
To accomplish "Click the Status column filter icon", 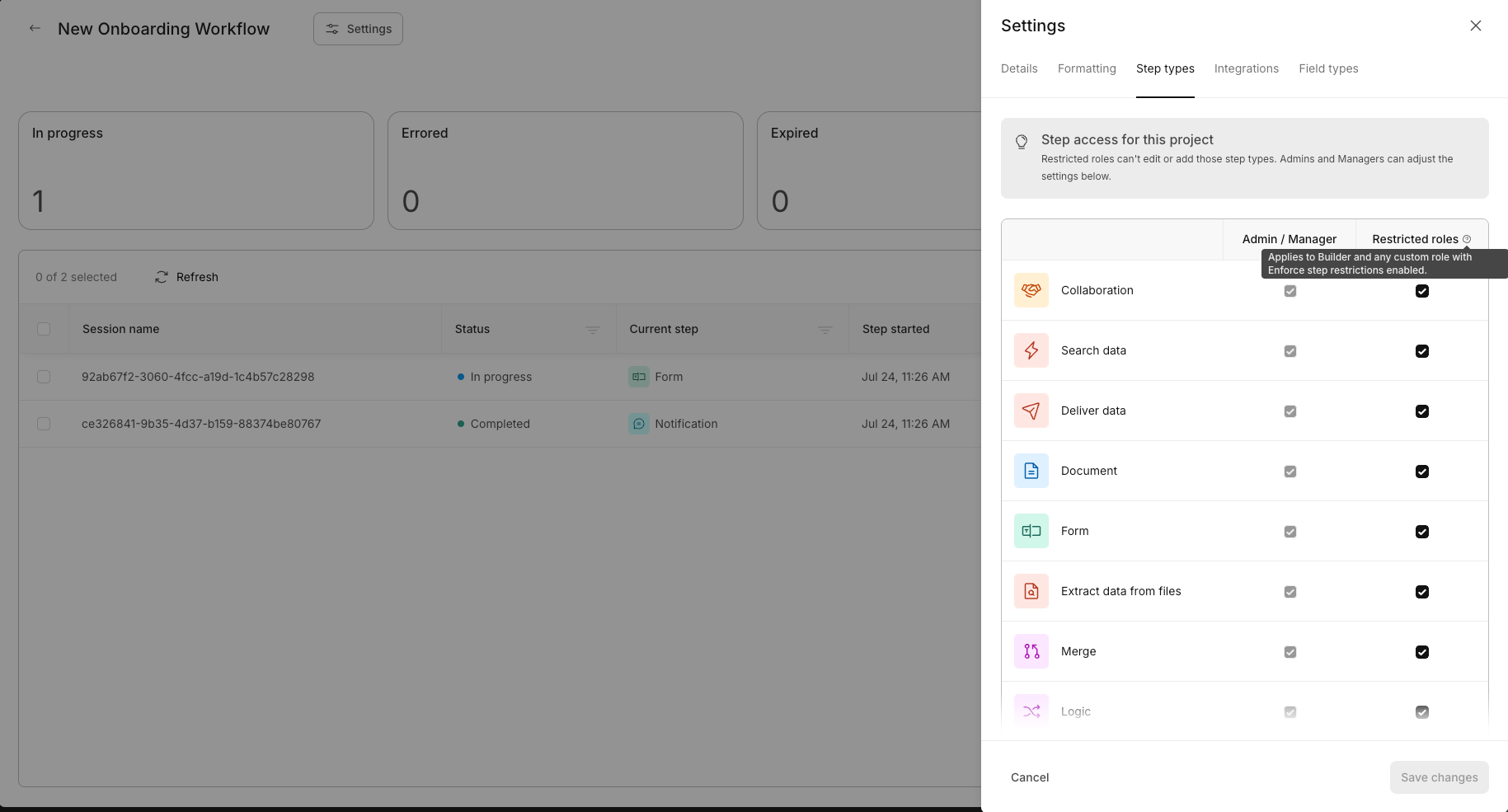I will (593, 330).
